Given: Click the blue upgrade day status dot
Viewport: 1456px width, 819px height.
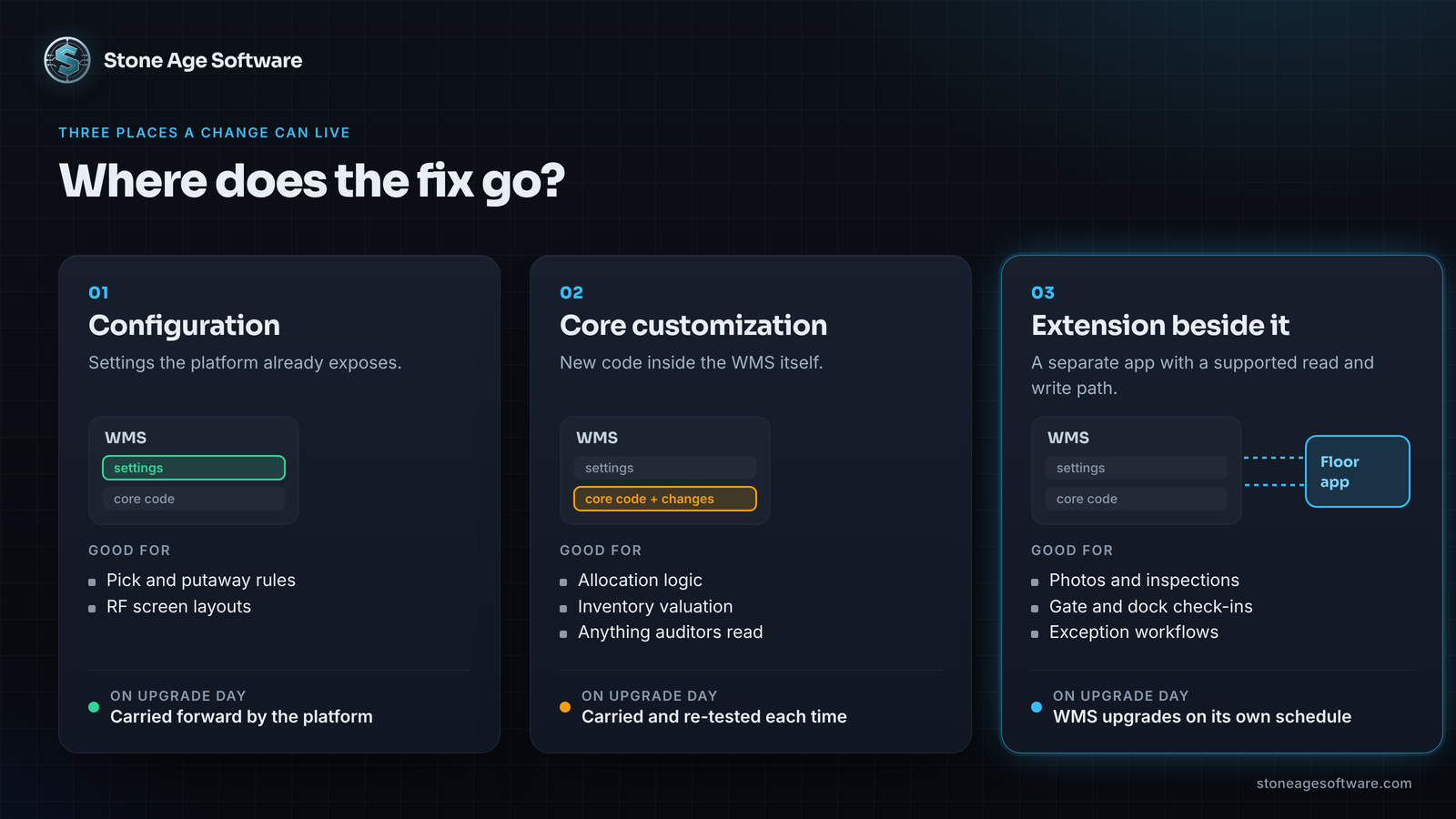Looking at the screenshot, I should [1036, 707].
